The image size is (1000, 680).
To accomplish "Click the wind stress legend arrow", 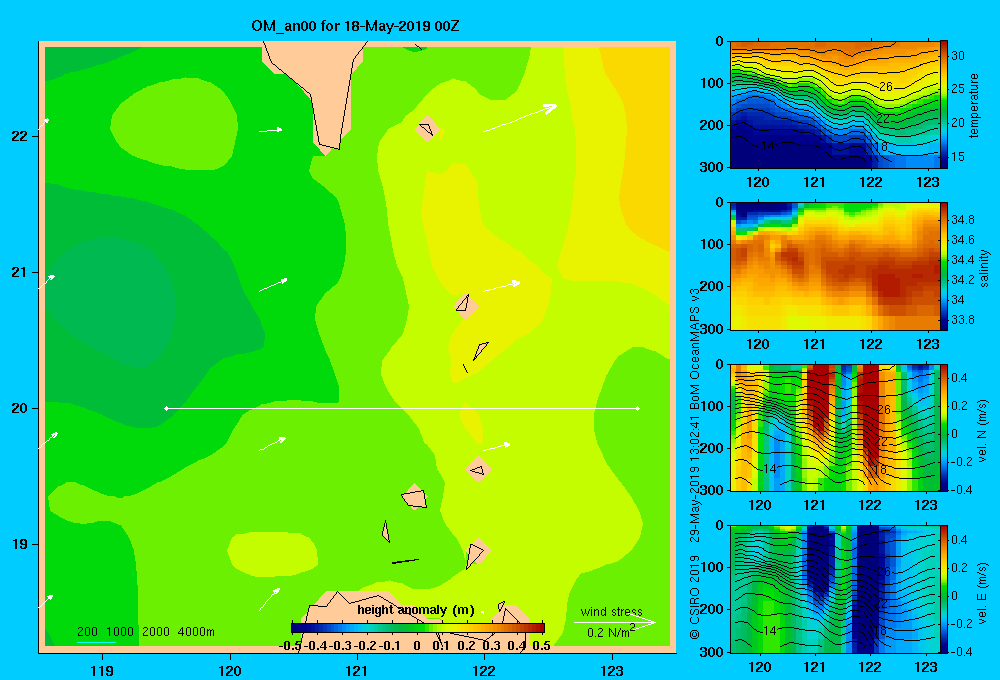I will pyautogui.click(x=615, y=622).
